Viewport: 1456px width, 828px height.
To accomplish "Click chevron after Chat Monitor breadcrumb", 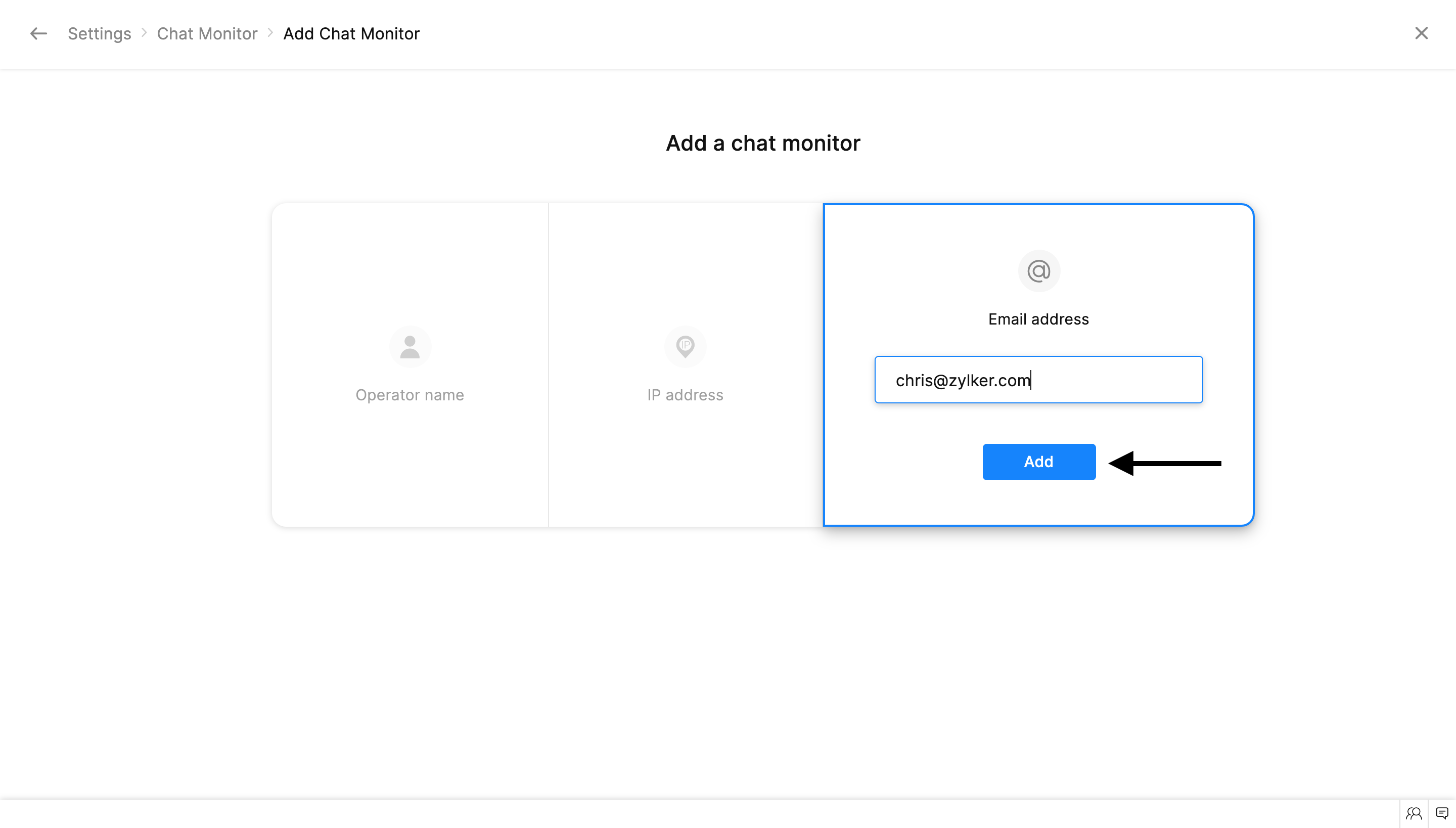I will (x=270, y=33).
